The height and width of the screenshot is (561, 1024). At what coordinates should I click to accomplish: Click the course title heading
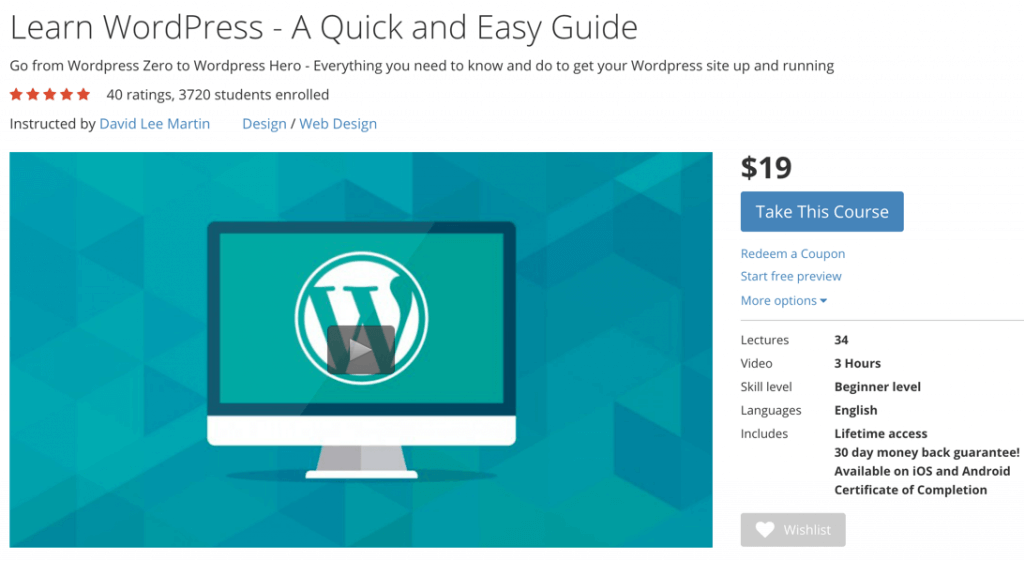pos(323,28)
